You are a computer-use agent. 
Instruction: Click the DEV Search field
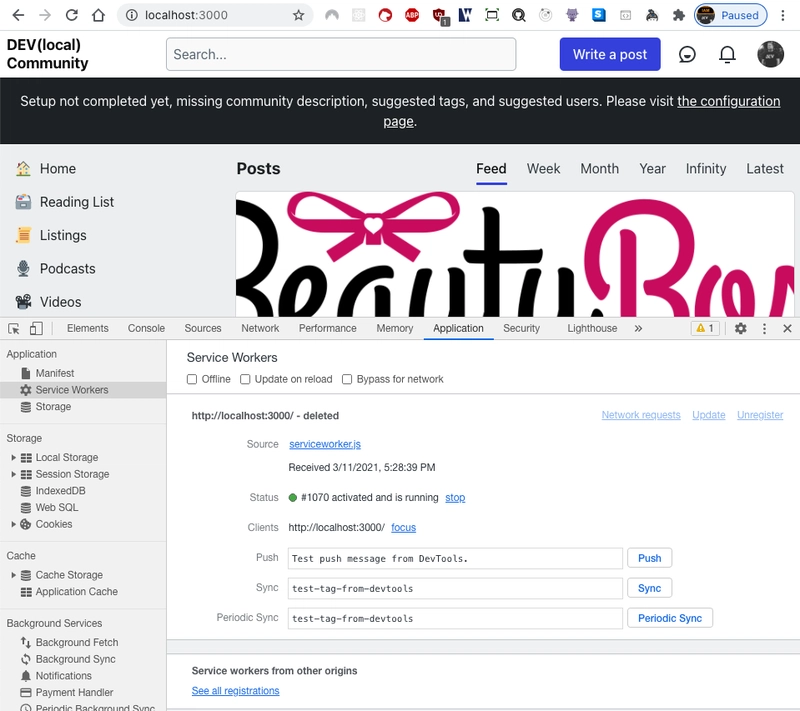tap(341, 54)
